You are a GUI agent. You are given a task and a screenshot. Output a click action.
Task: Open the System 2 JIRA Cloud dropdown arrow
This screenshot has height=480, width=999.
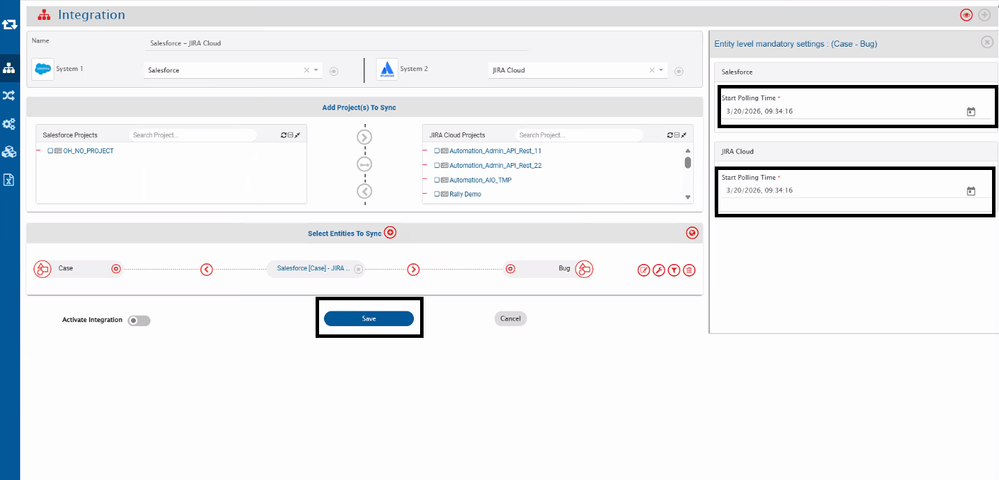click(661, 70)
